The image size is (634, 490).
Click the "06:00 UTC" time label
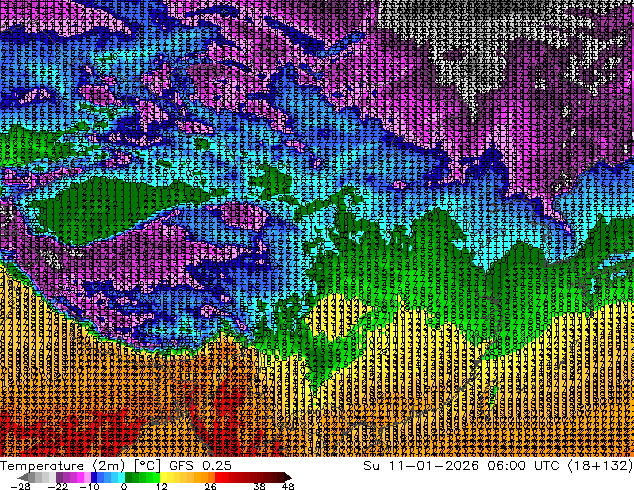(x=524, y=466)
